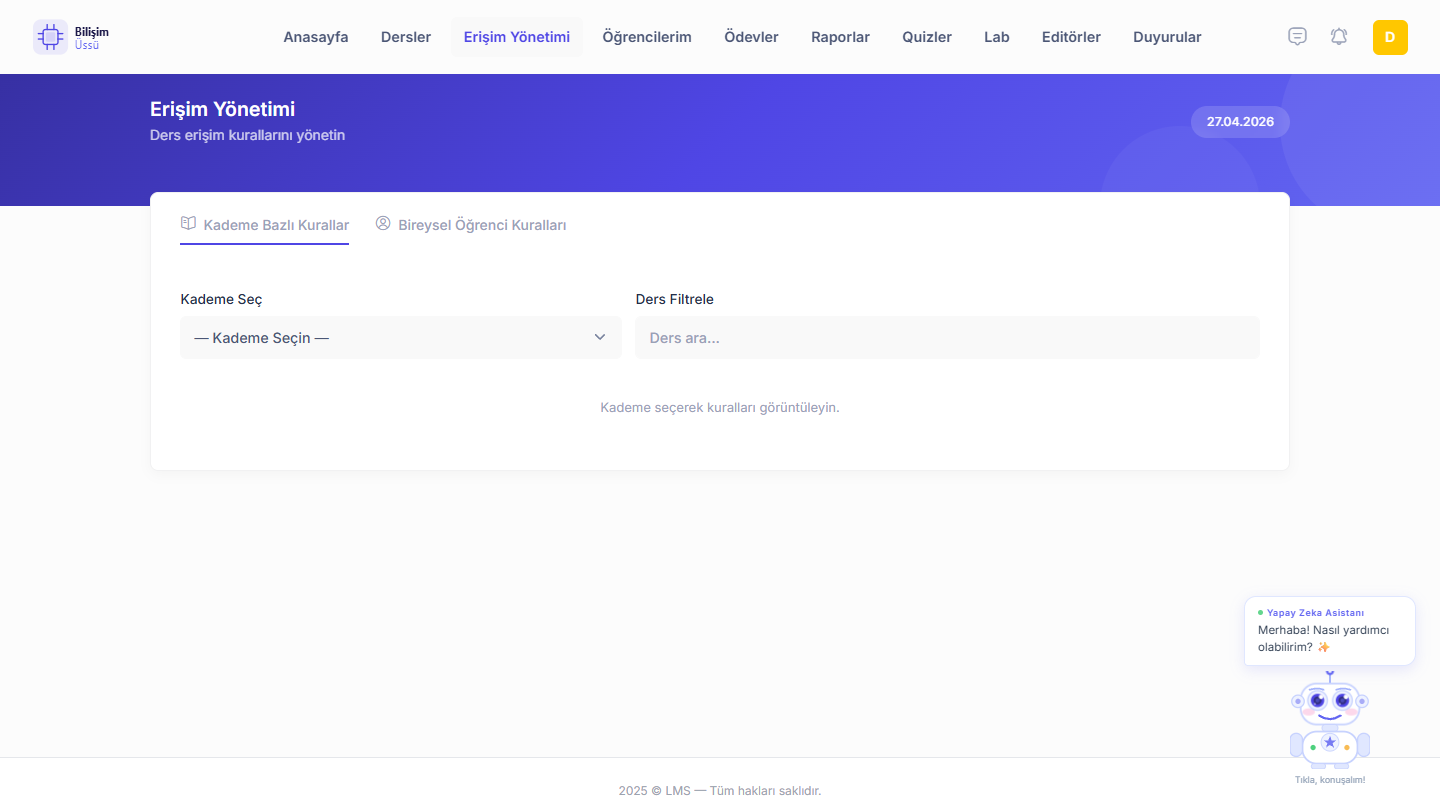Switch to Kademe Bazlı Kurallar tab

coord(265,225)
